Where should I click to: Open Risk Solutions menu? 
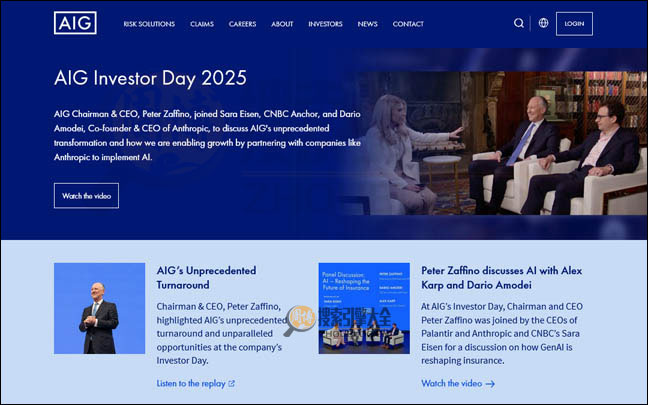tap(149, 24)
